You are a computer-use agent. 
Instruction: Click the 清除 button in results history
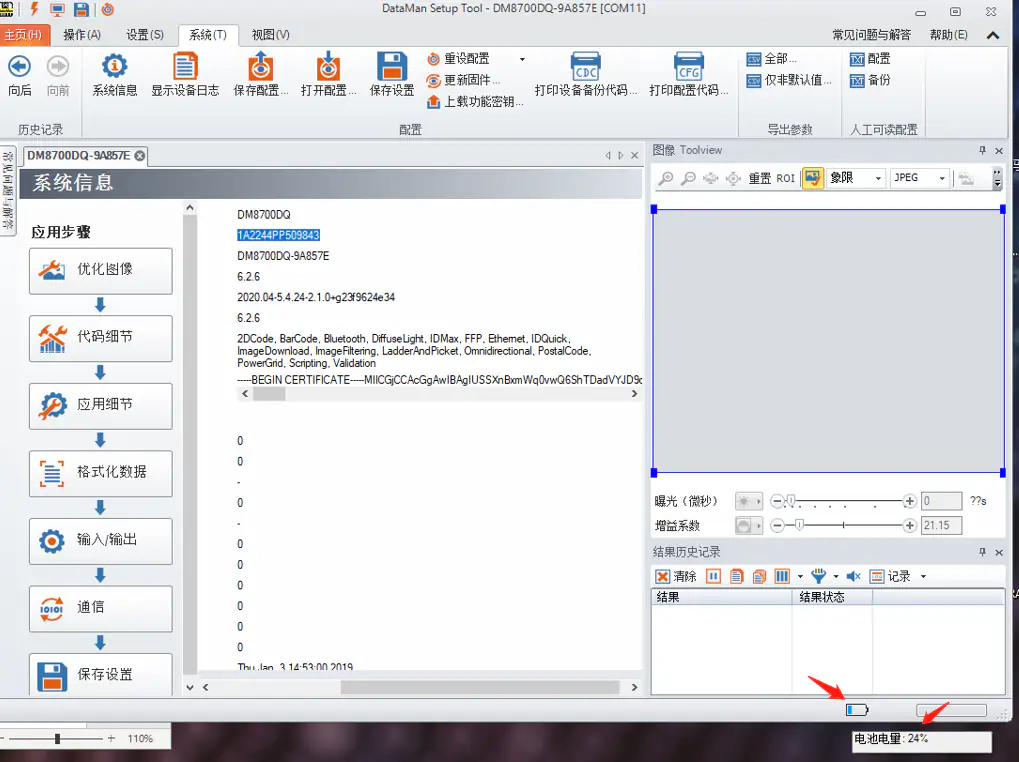[676, 576]
